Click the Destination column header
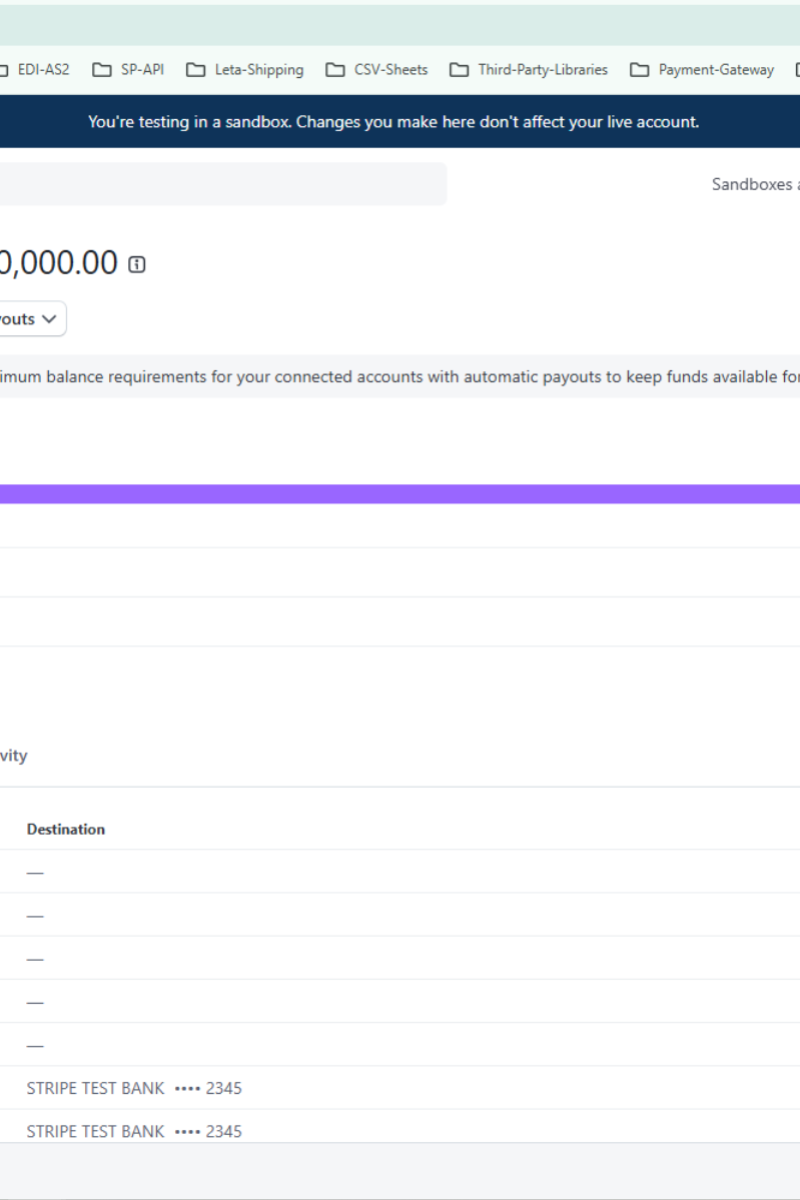The image size is (800, 1200). 66,829
